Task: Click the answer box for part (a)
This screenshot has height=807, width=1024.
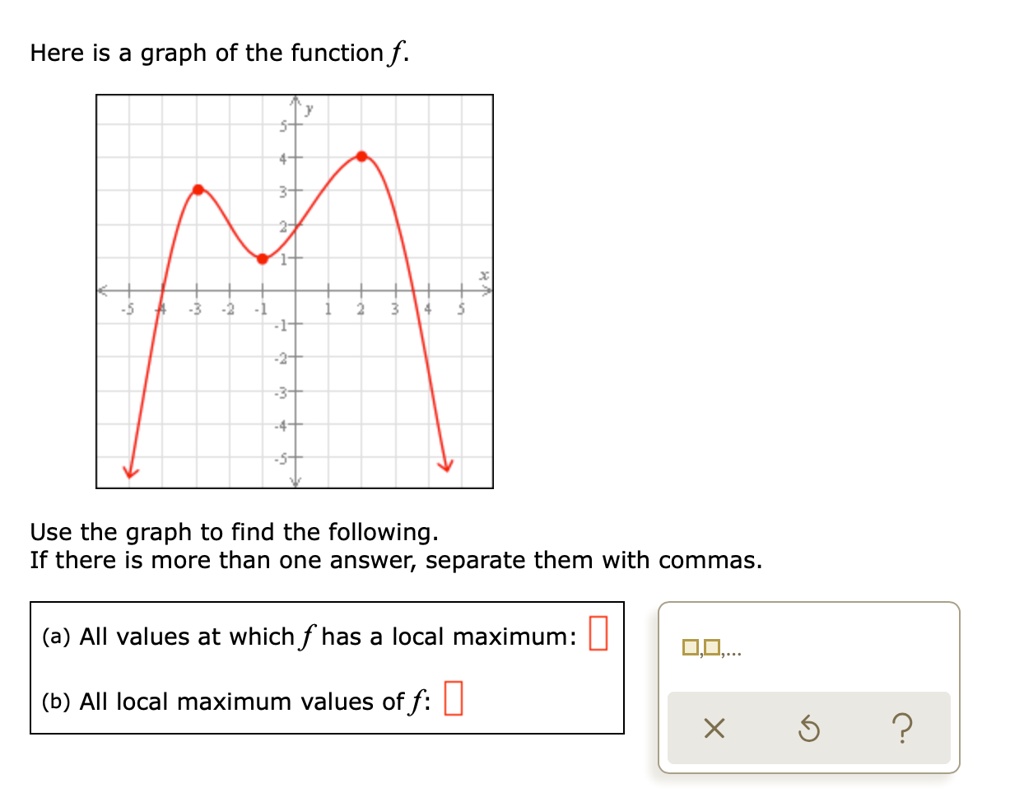Action: (599, 634)
